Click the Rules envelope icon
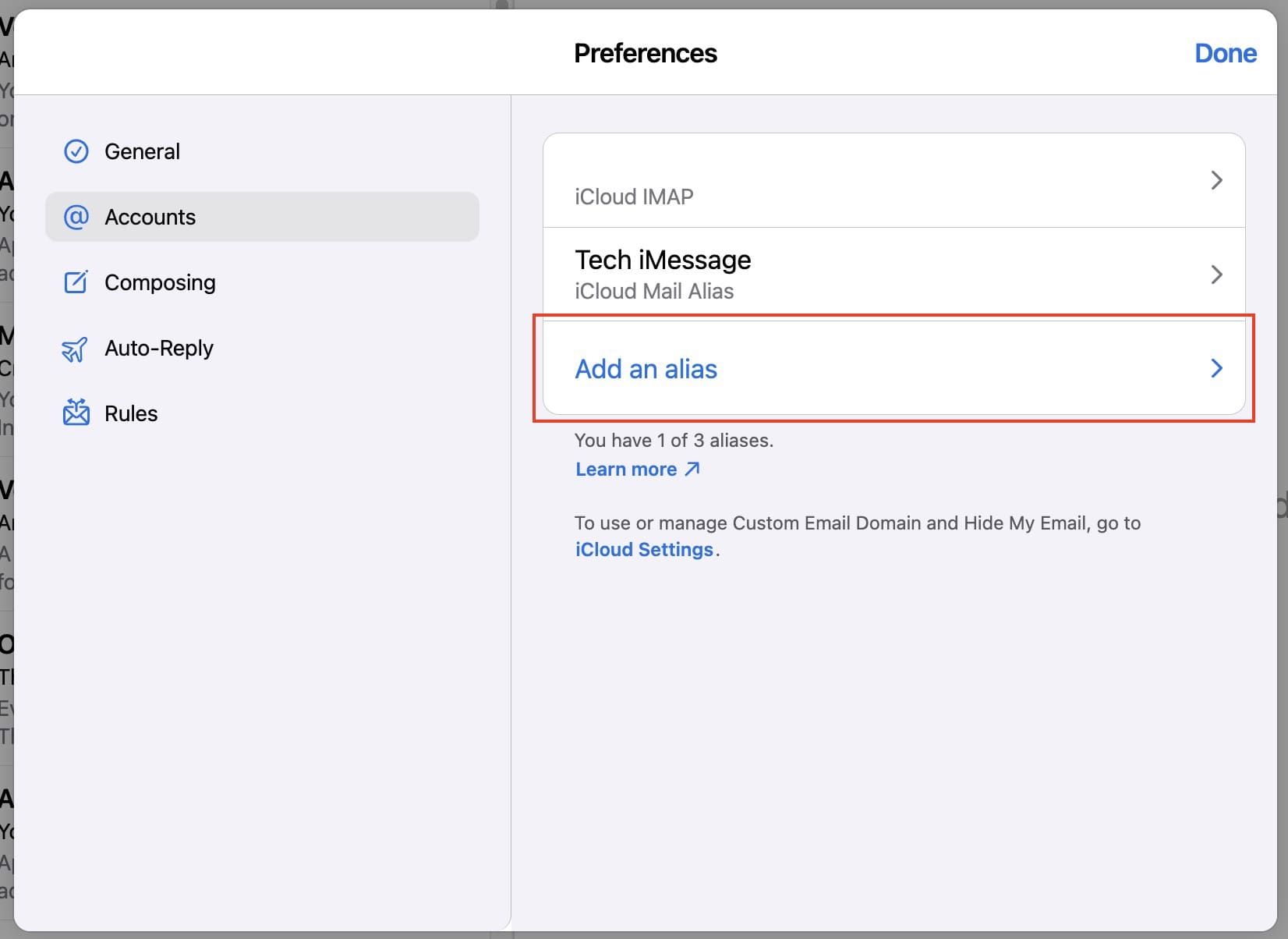This screenshot has height=939, width=1288. 76,413
